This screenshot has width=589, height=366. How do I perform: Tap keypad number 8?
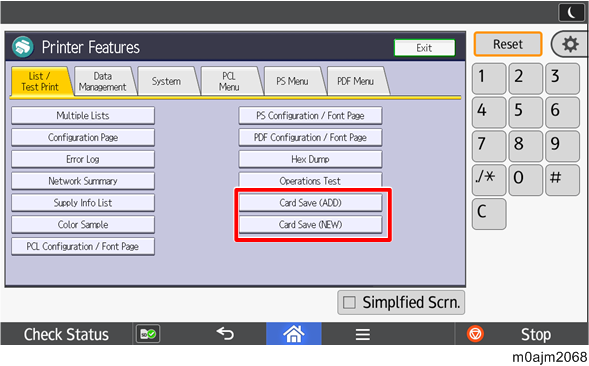pos(526,146)
